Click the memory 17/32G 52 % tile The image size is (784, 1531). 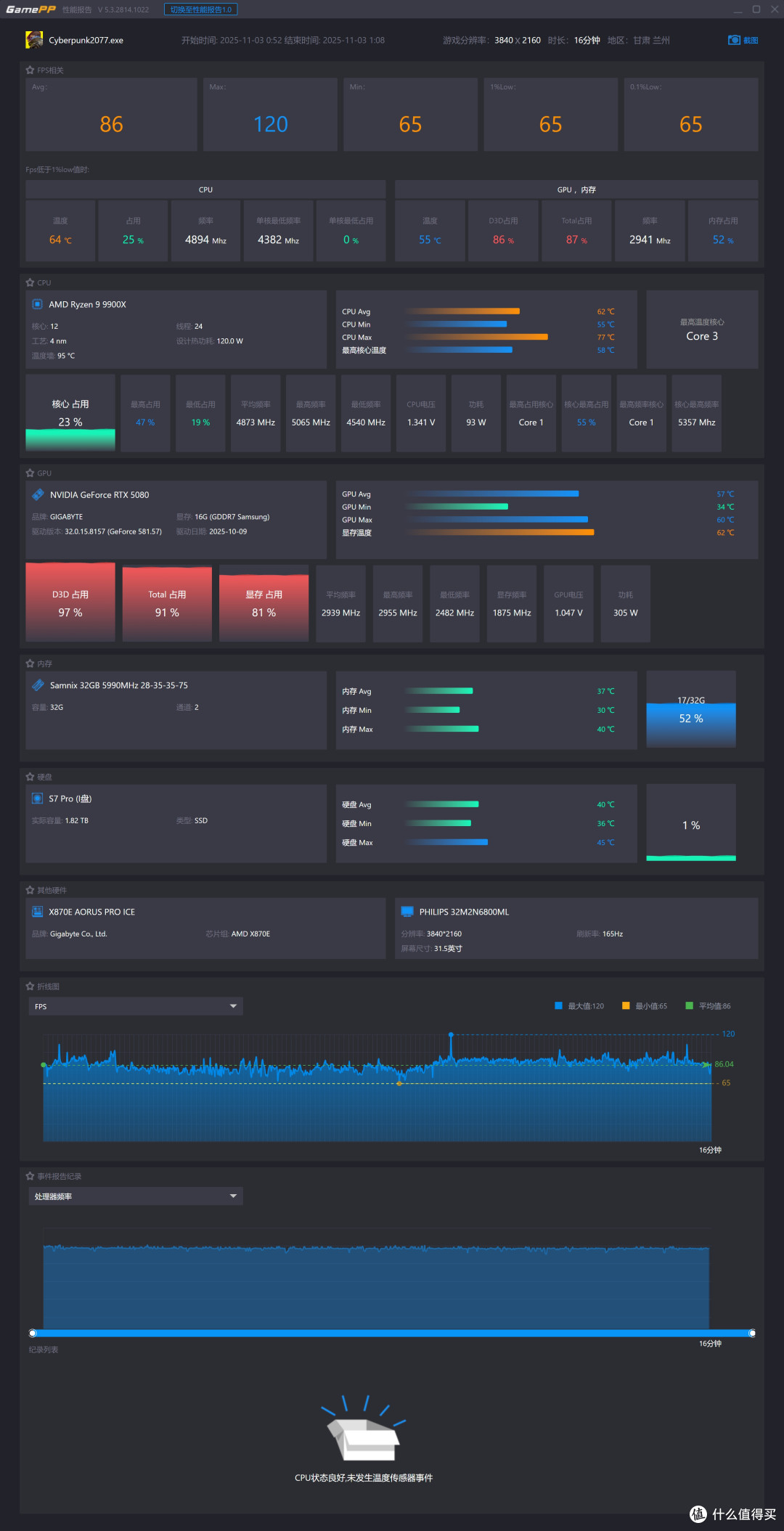pos(691,709)
